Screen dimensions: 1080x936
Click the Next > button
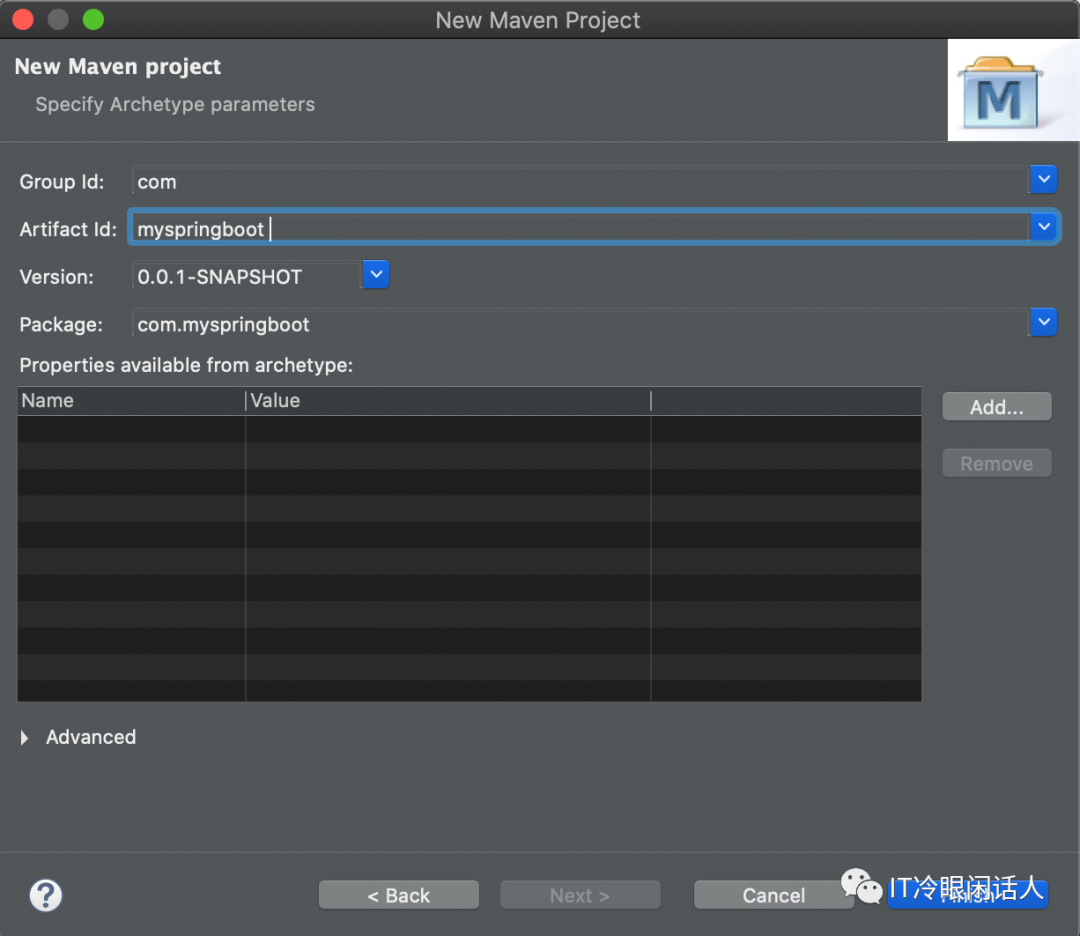(580, 895)
